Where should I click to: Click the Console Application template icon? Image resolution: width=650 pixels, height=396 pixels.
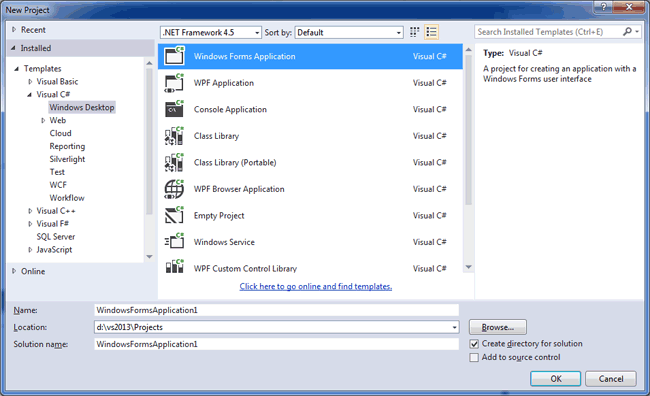tap(174, 109)
